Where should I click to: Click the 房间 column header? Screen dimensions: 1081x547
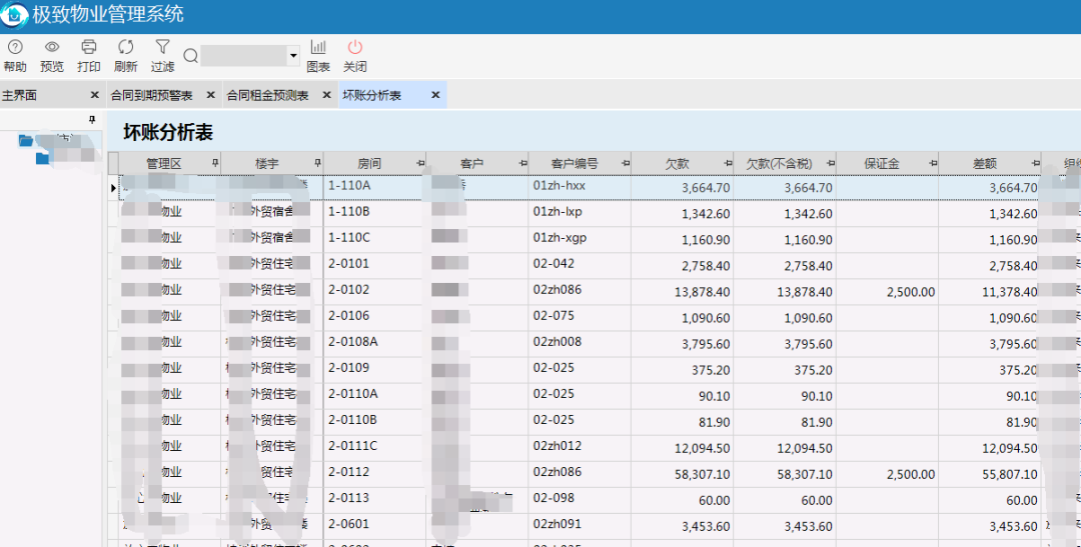[x=370, y=163]
